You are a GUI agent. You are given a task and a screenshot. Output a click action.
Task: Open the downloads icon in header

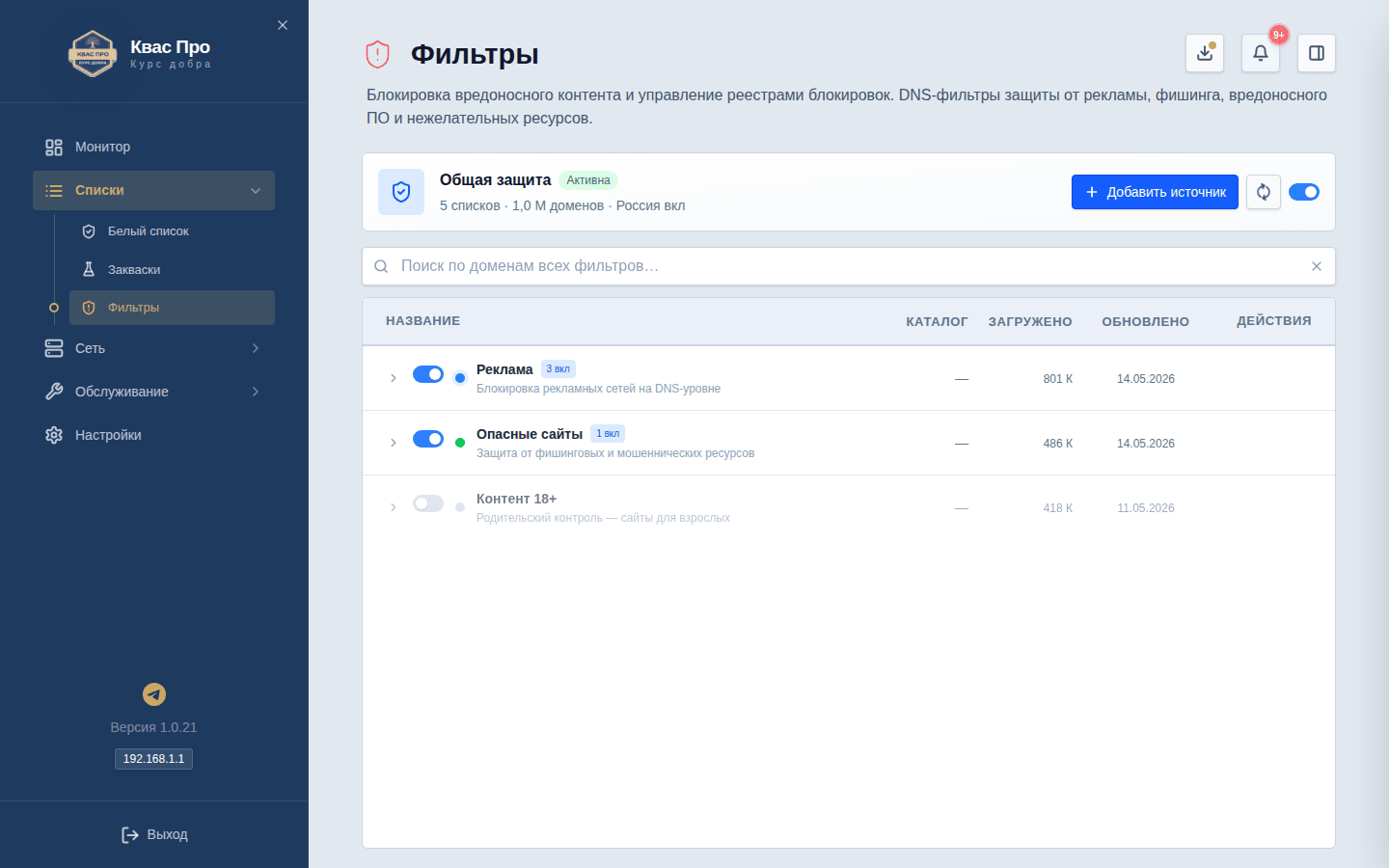pyautogui.click(x=1205, y=53)
